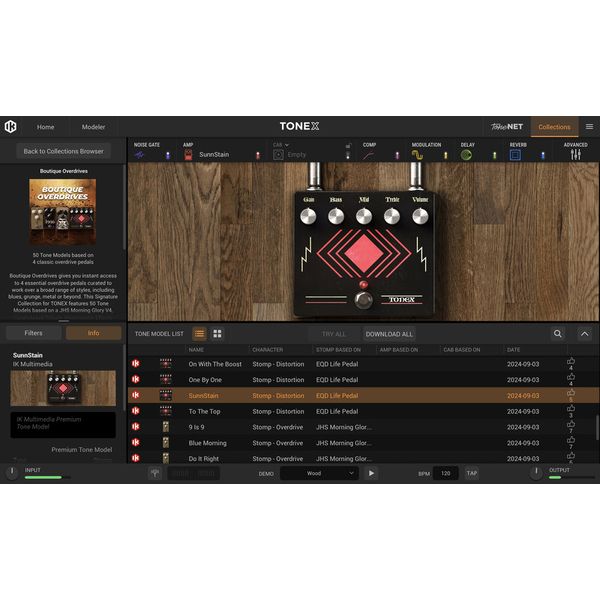Adjust the Gain knob on the pedal

(x=308, y=216)
